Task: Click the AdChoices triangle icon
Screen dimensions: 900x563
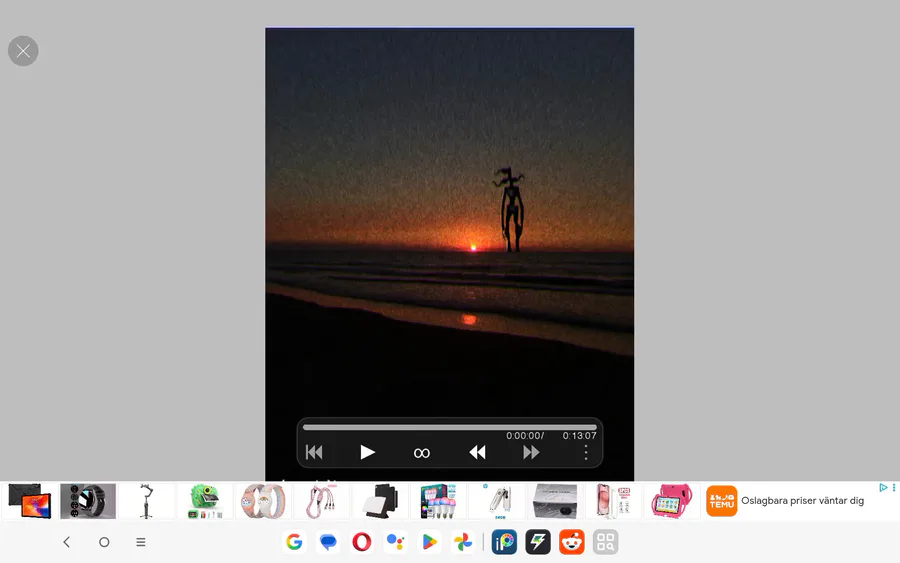Action: pyautogui.click(x=883, y=487)
